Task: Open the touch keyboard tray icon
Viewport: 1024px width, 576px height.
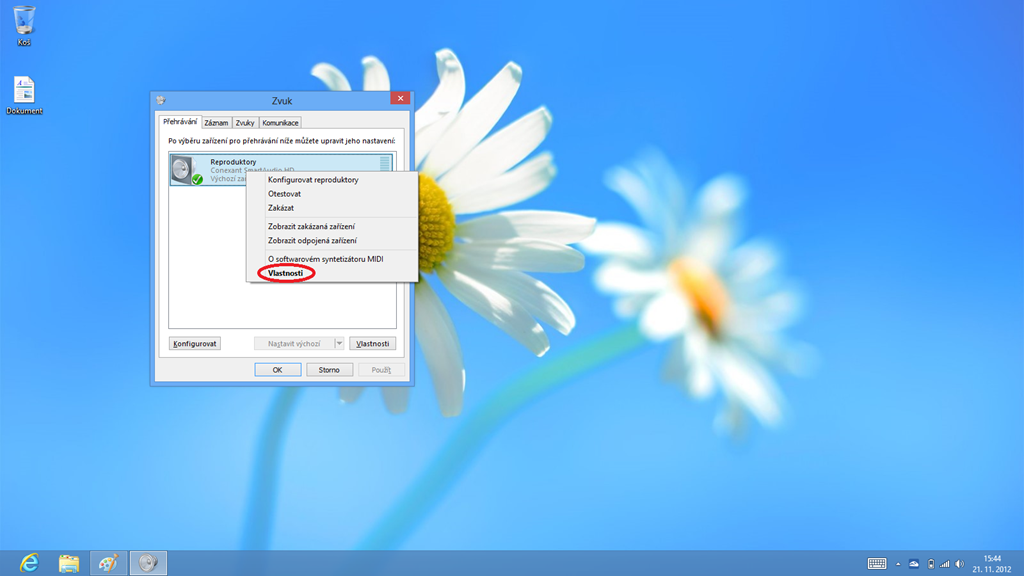Action: click(877, 564)
